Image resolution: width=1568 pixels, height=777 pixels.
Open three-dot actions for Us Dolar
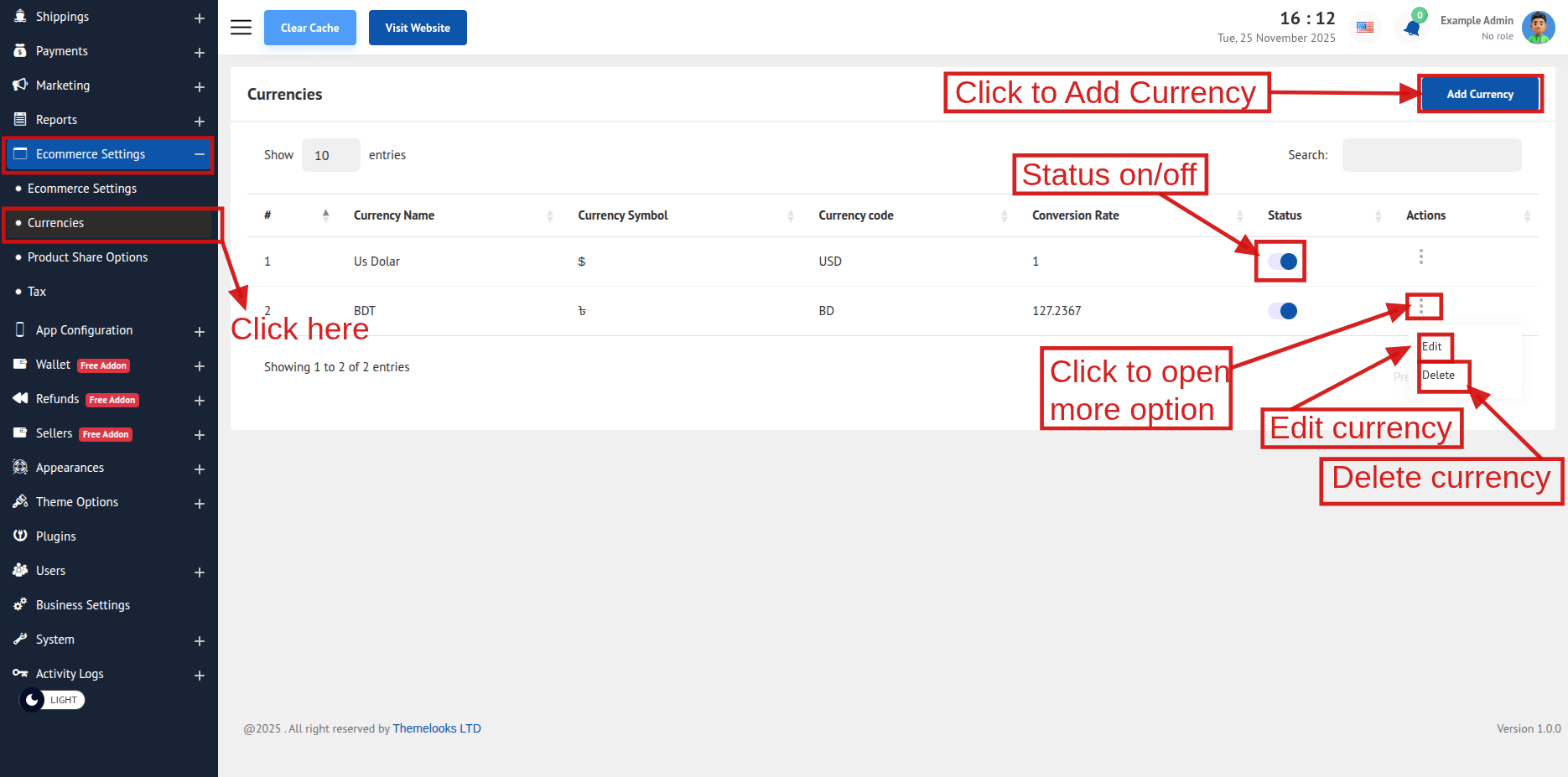click(x=1420, y=256)
